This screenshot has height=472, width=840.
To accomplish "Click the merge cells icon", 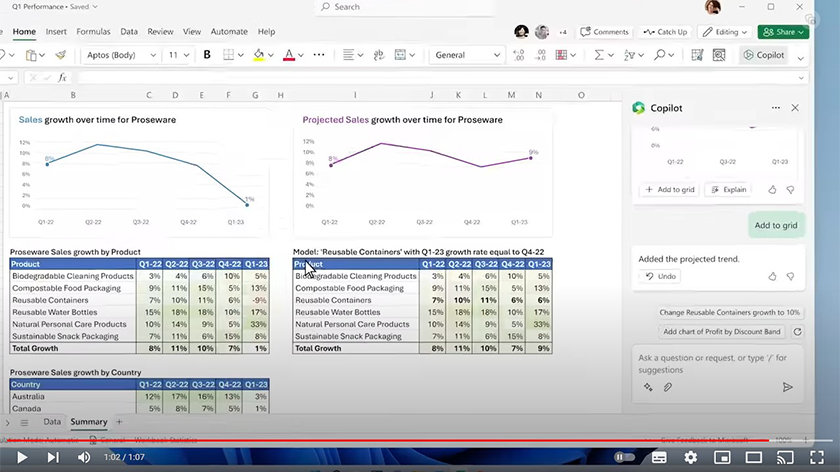I will pos(400,55).
